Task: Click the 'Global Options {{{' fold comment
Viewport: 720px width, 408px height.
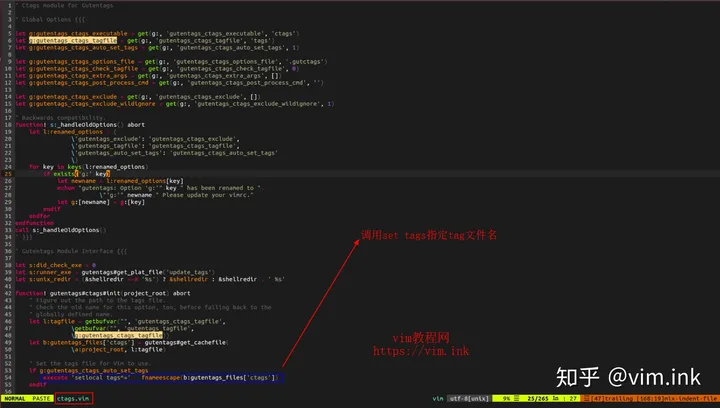Action: tap(53, 20)
